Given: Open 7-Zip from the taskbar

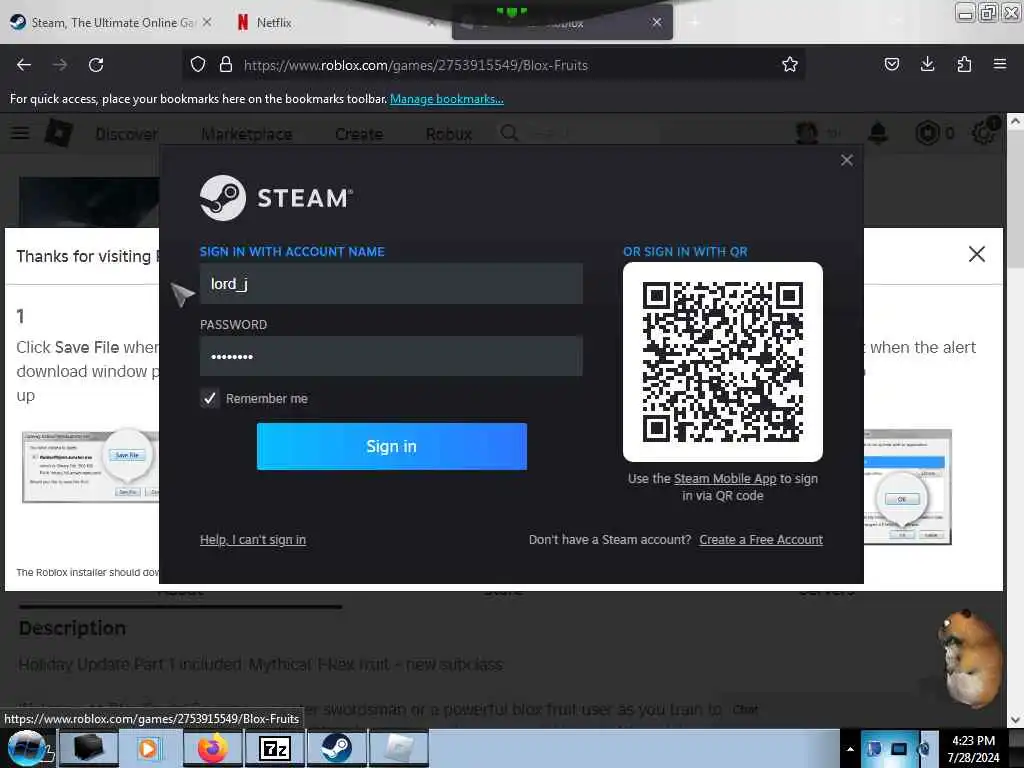Looking at the screenshot, I should pos(274,748).
